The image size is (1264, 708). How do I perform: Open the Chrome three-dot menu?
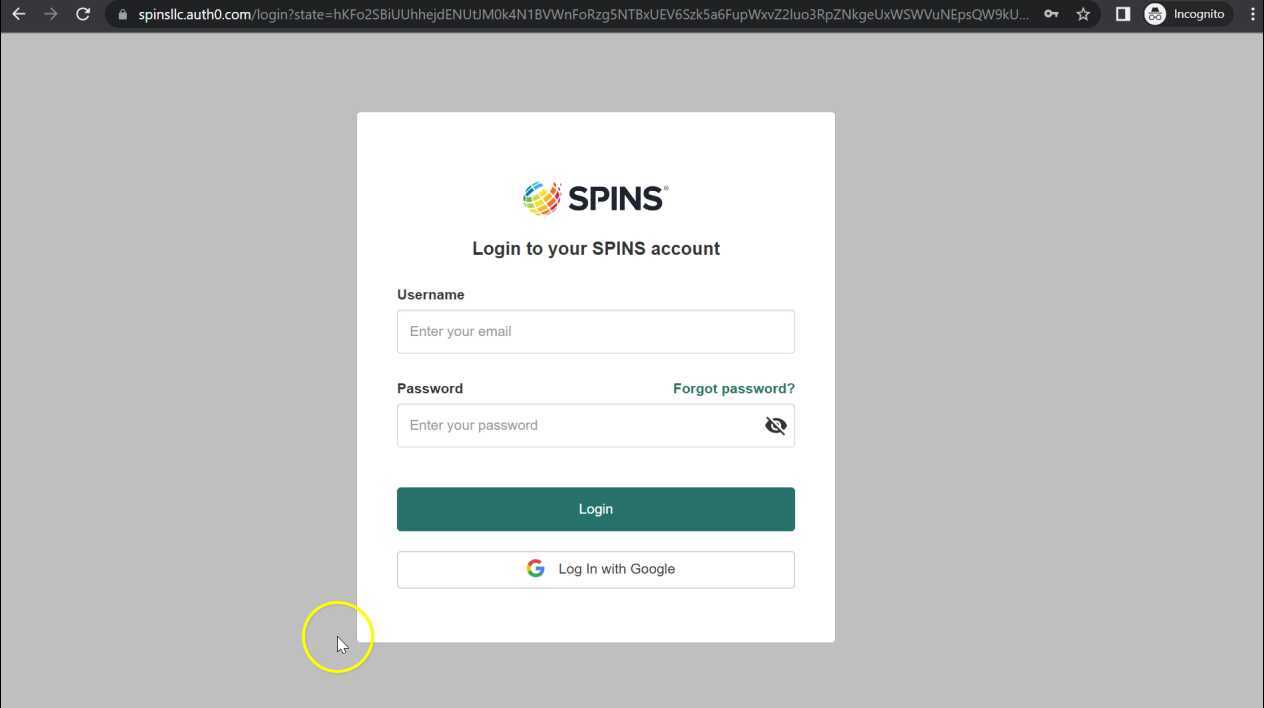click(1252, 14)
